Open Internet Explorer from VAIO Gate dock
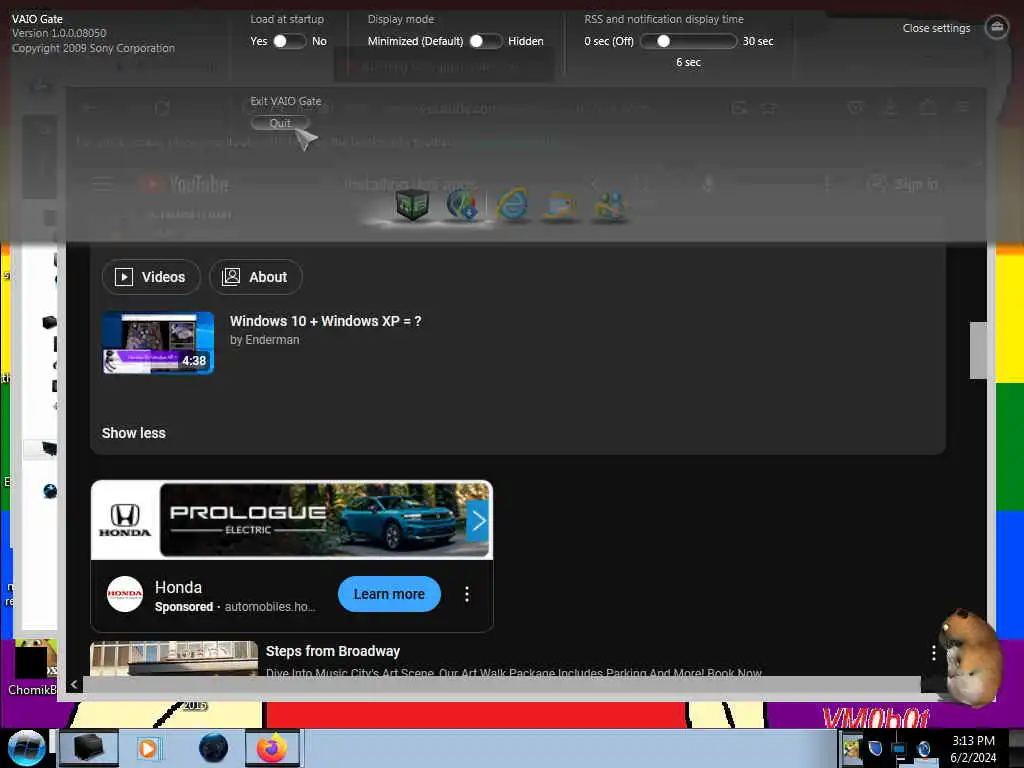1024x768 pixels. coord(513,204)
